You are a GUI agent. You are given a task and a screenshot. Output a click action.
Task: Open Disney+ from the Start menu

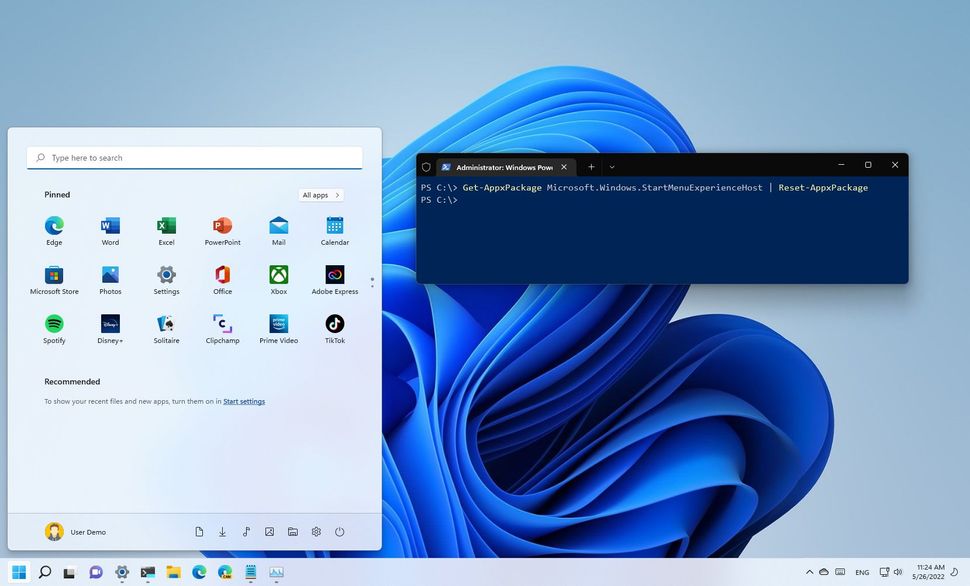point(110,327)
